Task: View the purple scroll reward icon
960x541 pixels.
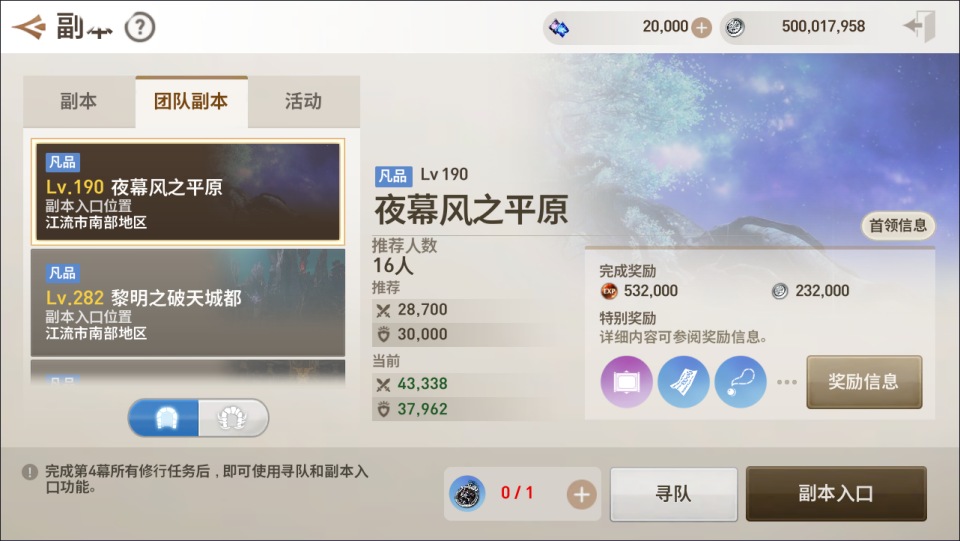Action: click(x=626, y=382)
